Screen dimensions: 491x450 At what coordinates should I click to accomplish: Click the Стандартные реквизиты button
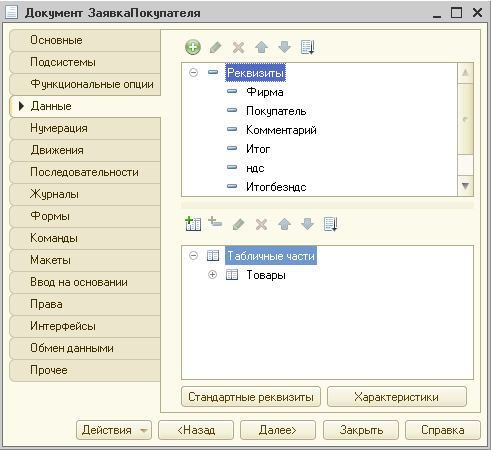[x=251, y=397]
